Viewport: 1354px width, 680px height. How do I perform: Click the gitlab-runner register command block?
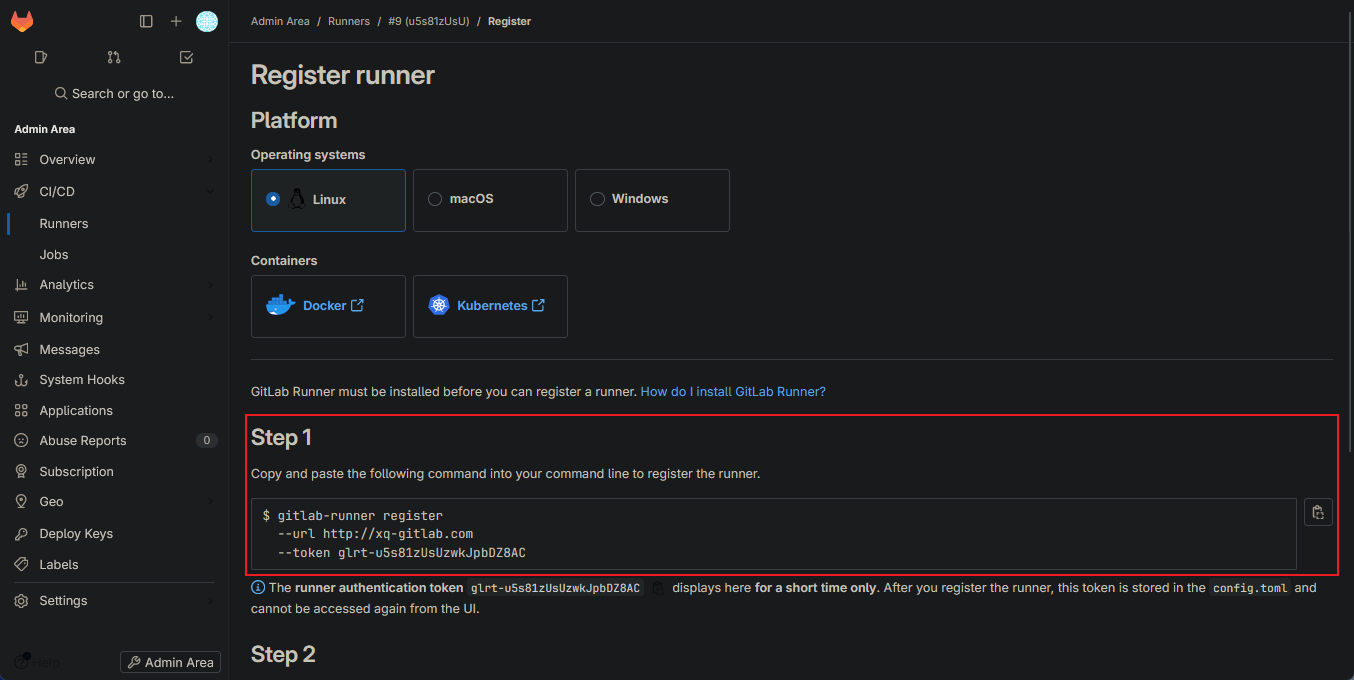(773, 534)
